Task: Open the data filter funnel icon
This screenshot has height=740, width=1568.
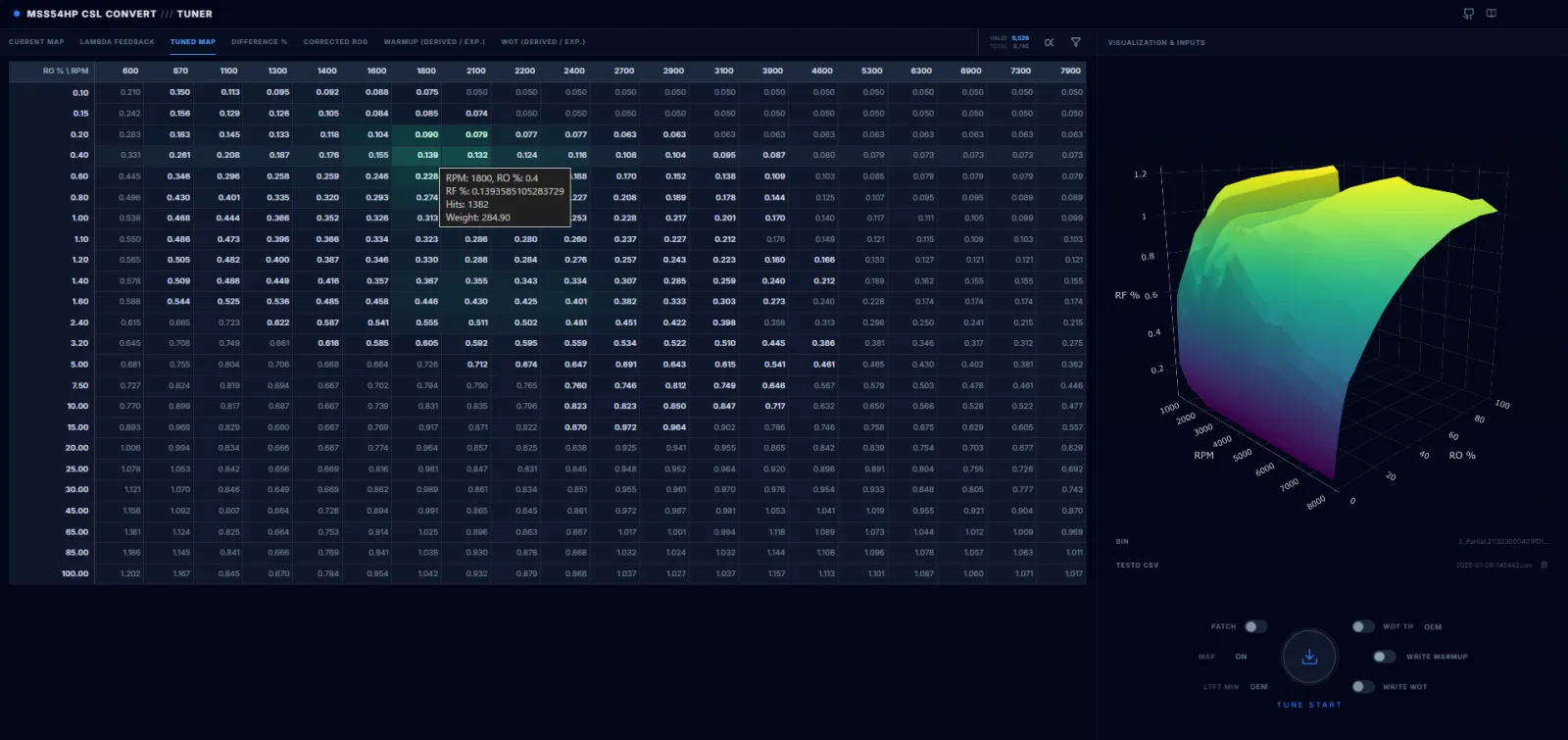Action: coord(1076,42)
